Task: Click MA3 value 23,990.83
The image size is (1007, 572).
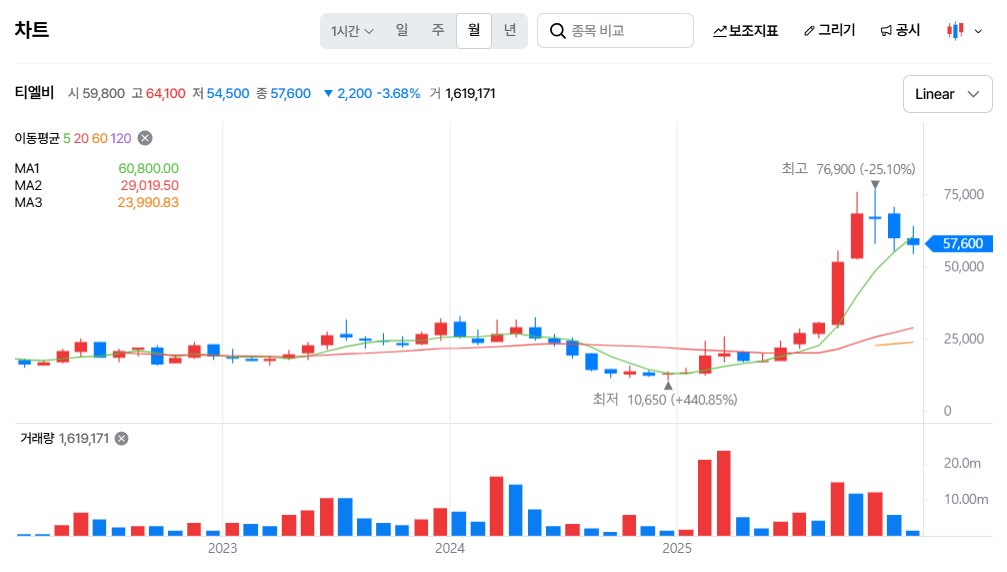Action: pyautogui.click(x=148, y=202)
